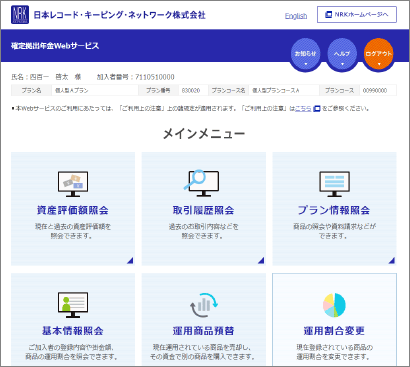
Task: Open the 運用割合変更 title link
Action: point(334,331)
